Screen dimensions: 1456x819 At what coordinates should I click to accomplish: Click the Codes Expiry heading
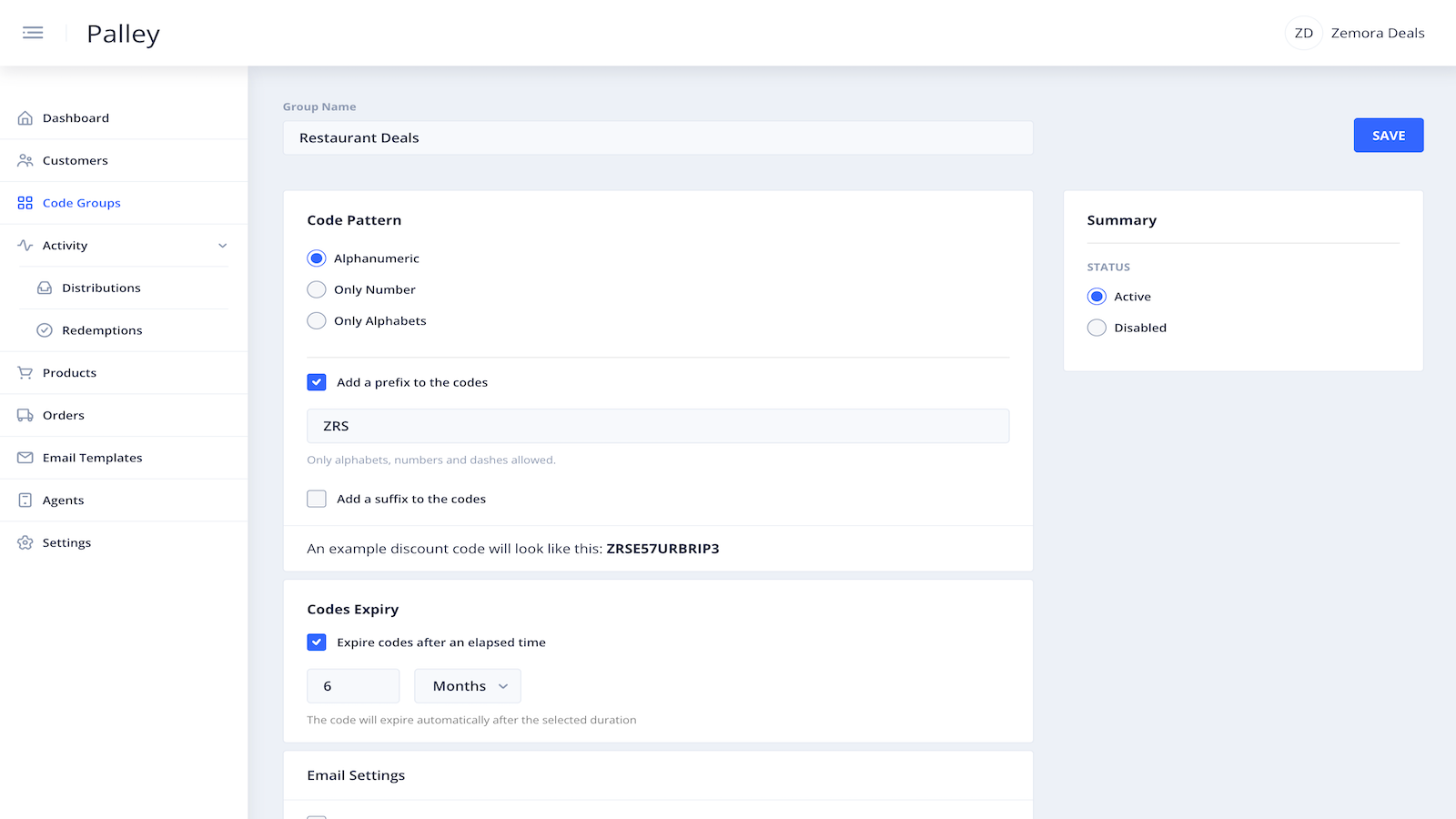(353, 610)
